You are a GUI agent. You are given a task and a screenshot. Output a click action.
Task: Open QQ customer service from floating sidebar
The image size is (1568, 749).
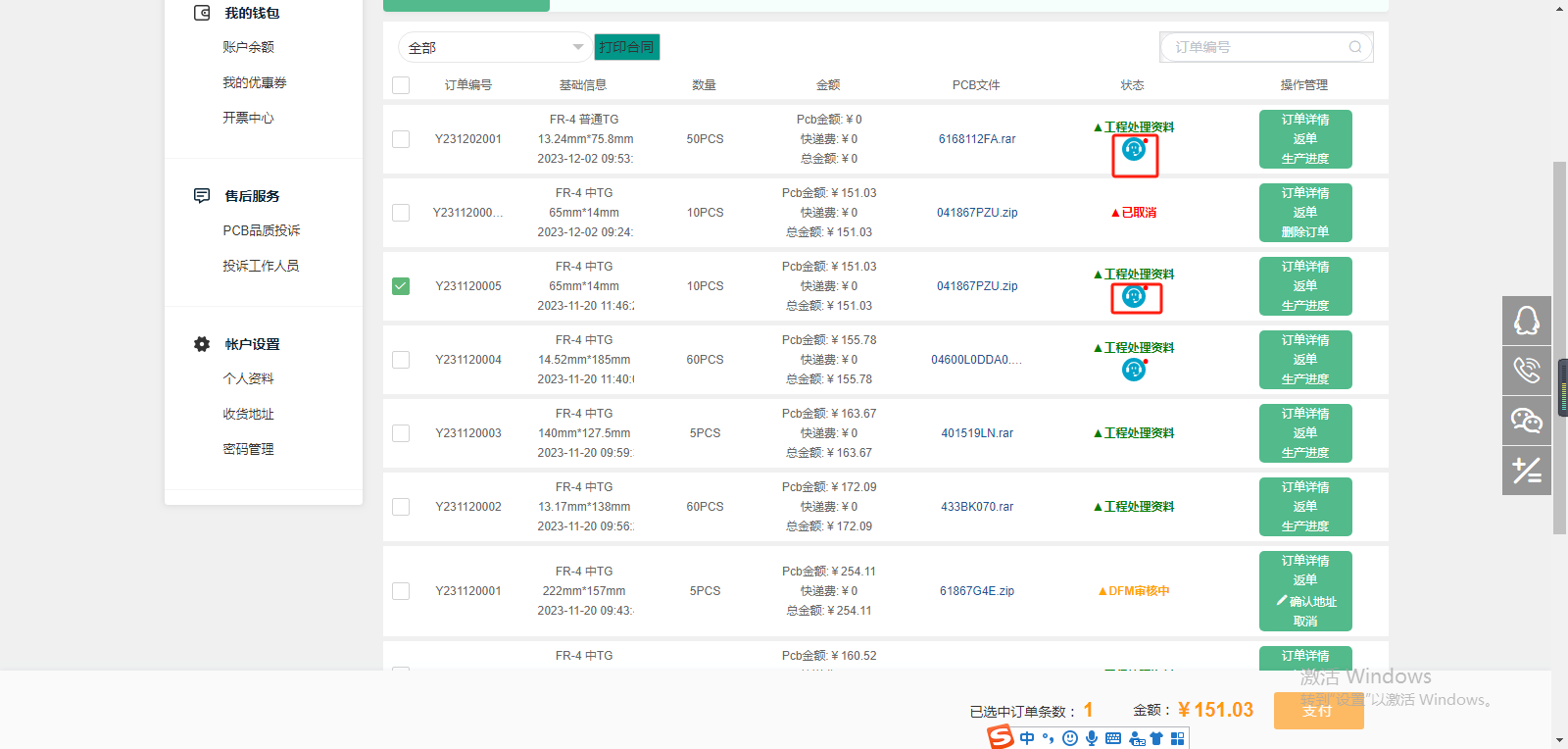click(x=1526, y=321)
